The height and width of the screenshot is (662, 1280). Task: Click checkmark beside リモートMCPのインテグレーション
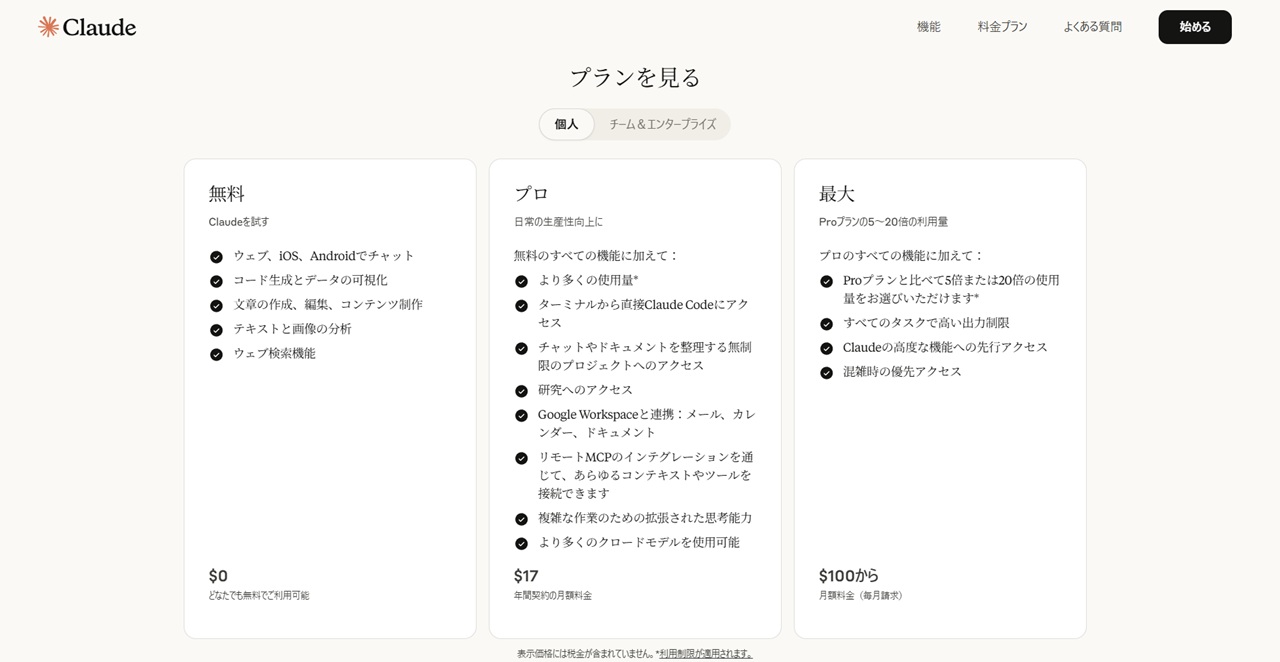pos(521,458)
